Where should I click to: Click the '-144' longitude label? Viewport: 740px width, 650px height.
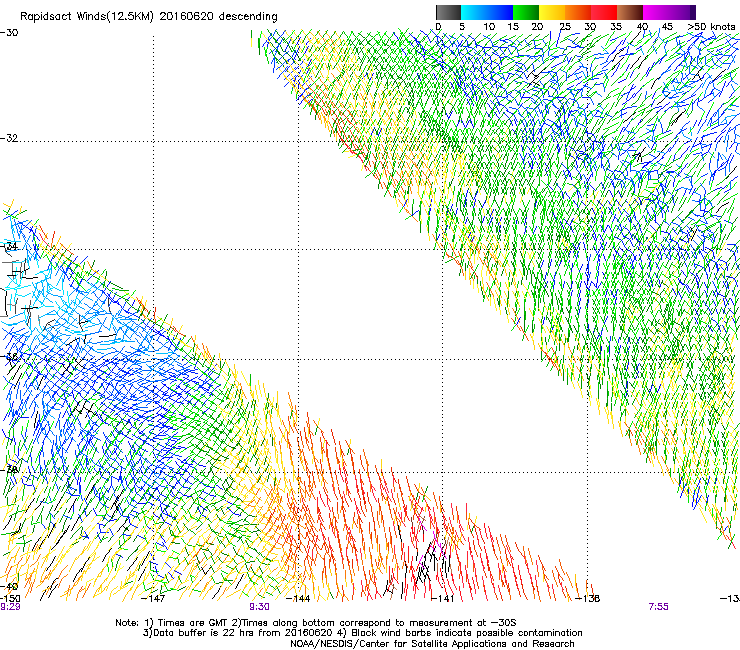[298, 599]
